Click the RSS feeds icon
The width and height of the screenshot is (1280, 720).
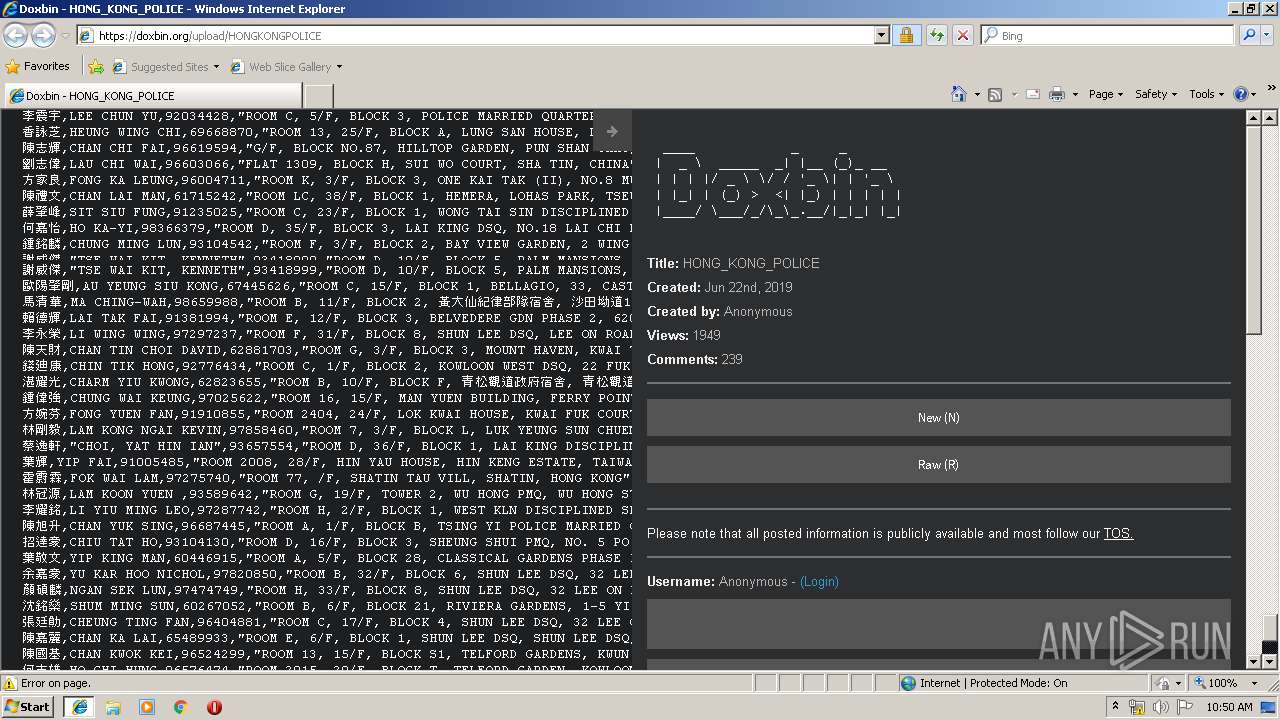[x=995, y=94]
